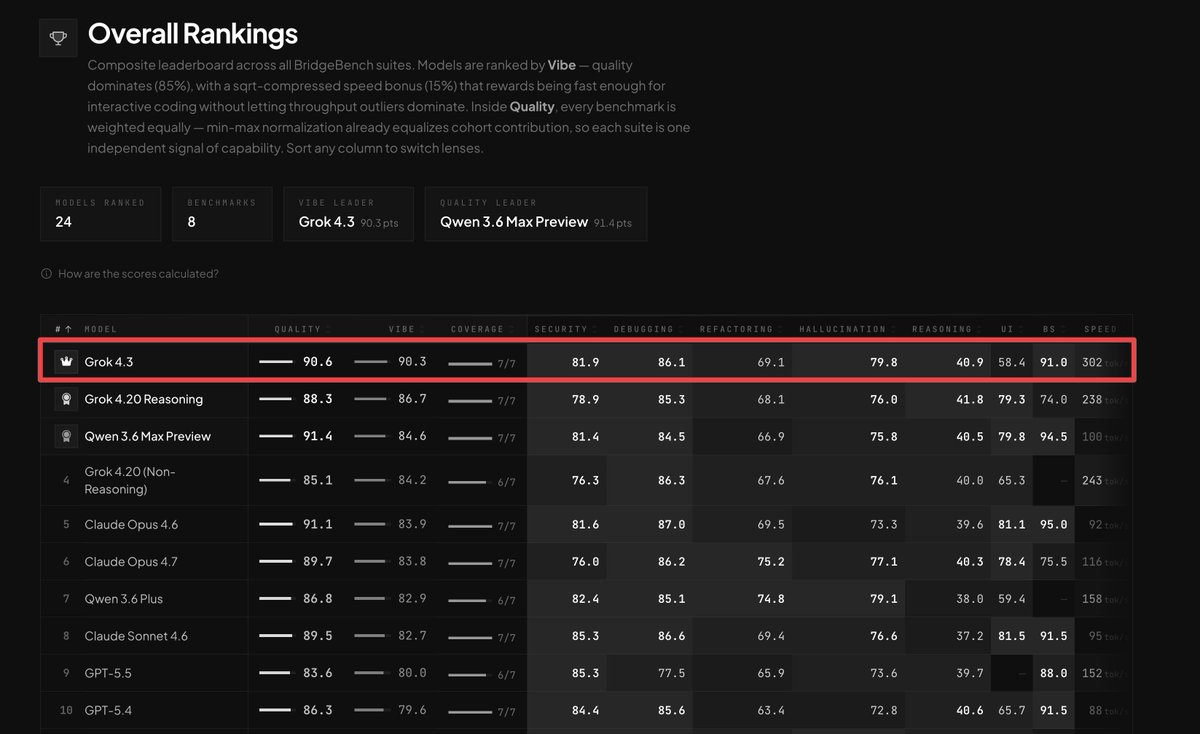Sort by the SECURITY column header
The width and height of the screenshot is (1200, 734).
565,329
